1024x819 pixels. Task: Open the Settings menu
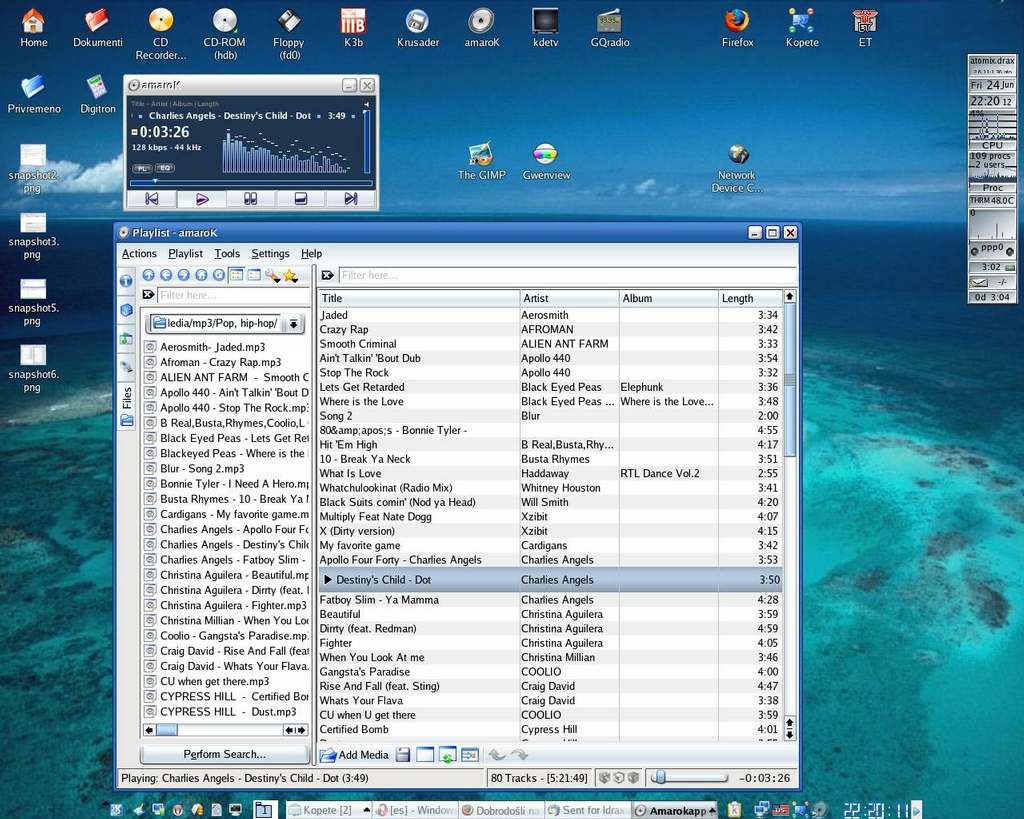pos(270,253)
